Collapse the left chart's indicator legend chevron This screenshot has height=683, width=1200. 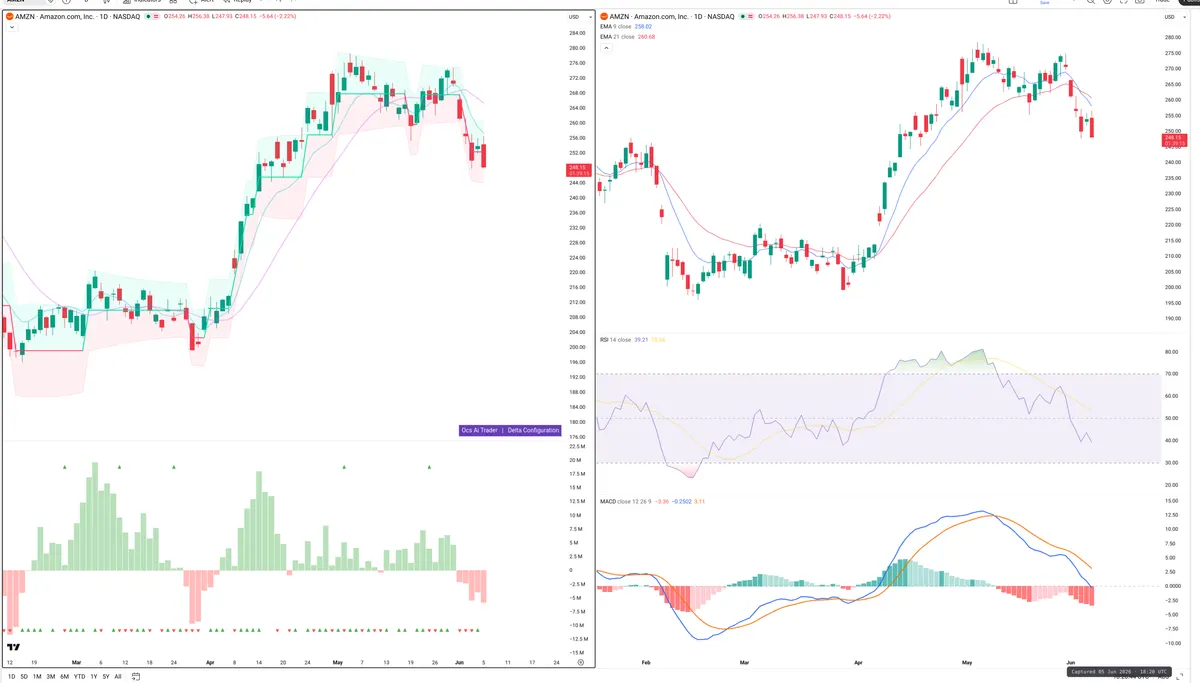click(x=12, y=27)
